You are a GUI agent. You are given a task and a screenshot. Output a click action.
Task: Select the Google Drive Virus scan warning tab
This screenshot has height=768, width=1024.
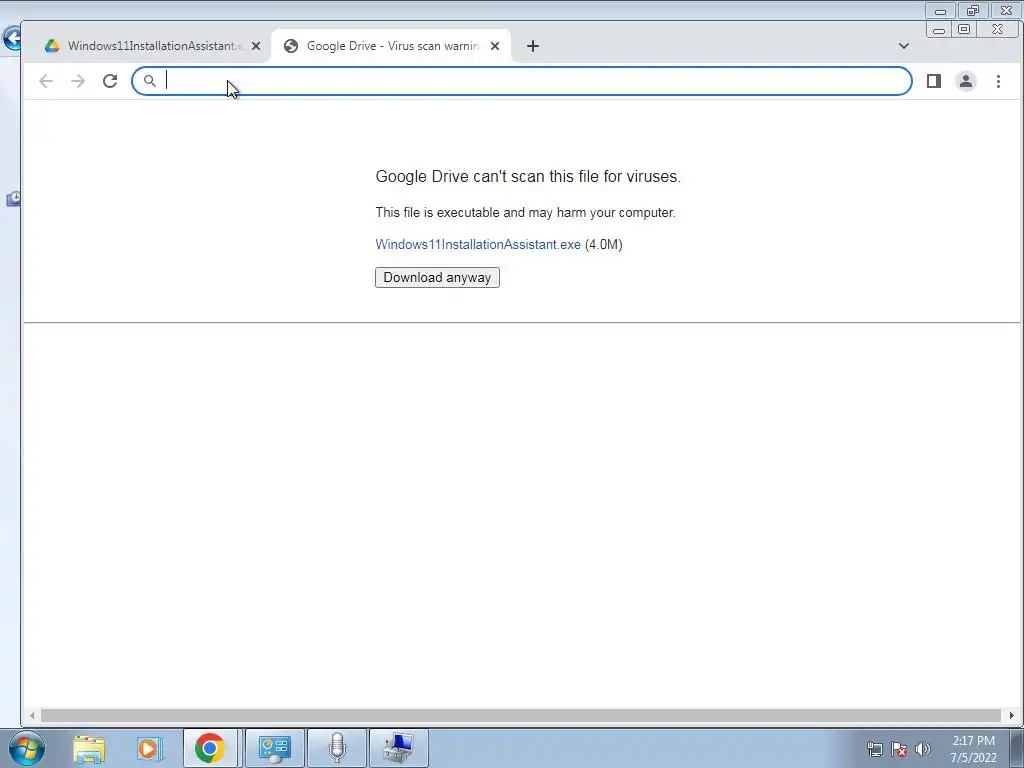[391, 46]
